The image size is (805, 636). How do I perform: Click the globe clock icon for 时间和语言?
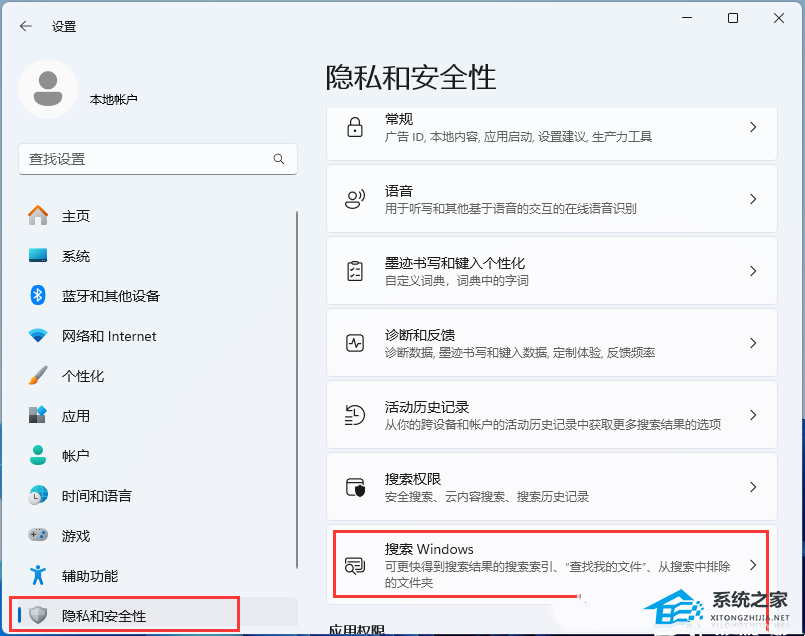tap(38, 495)
